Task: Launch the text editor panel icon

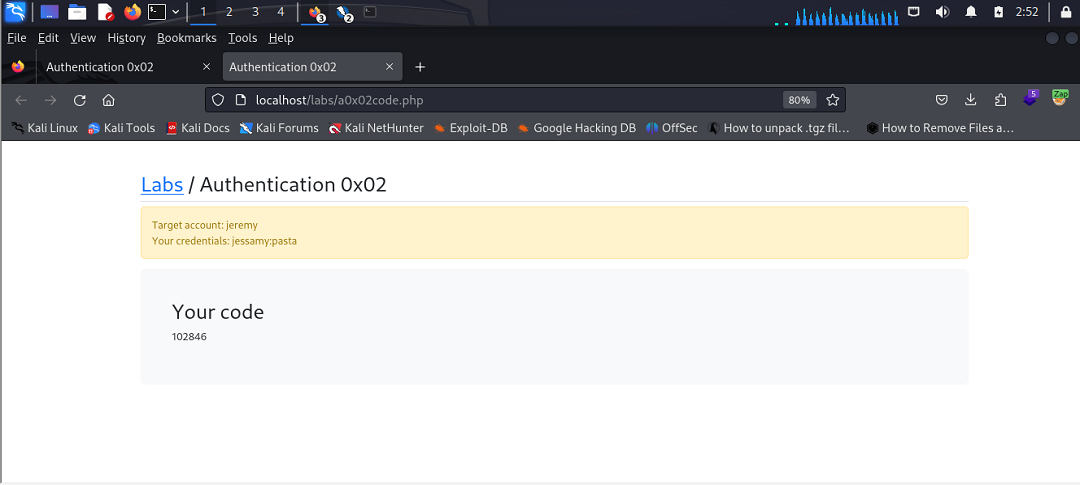Action: (105, 12)
